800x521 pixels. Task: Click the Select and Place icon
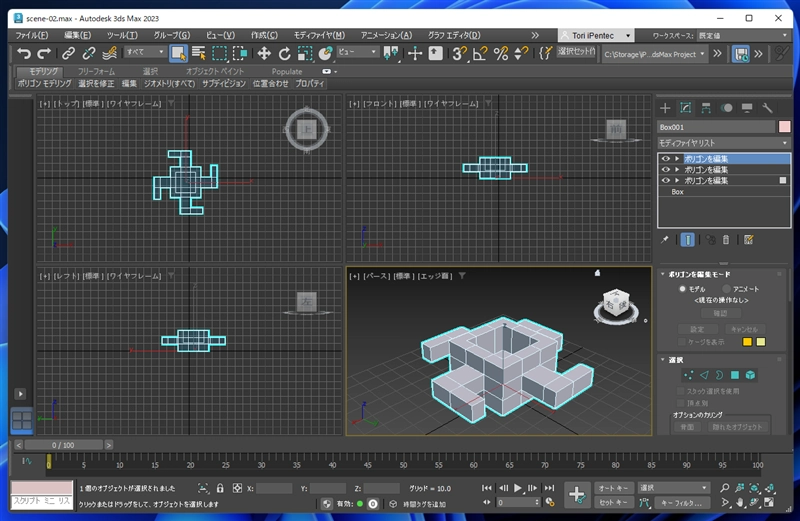[x=325, y=53]
